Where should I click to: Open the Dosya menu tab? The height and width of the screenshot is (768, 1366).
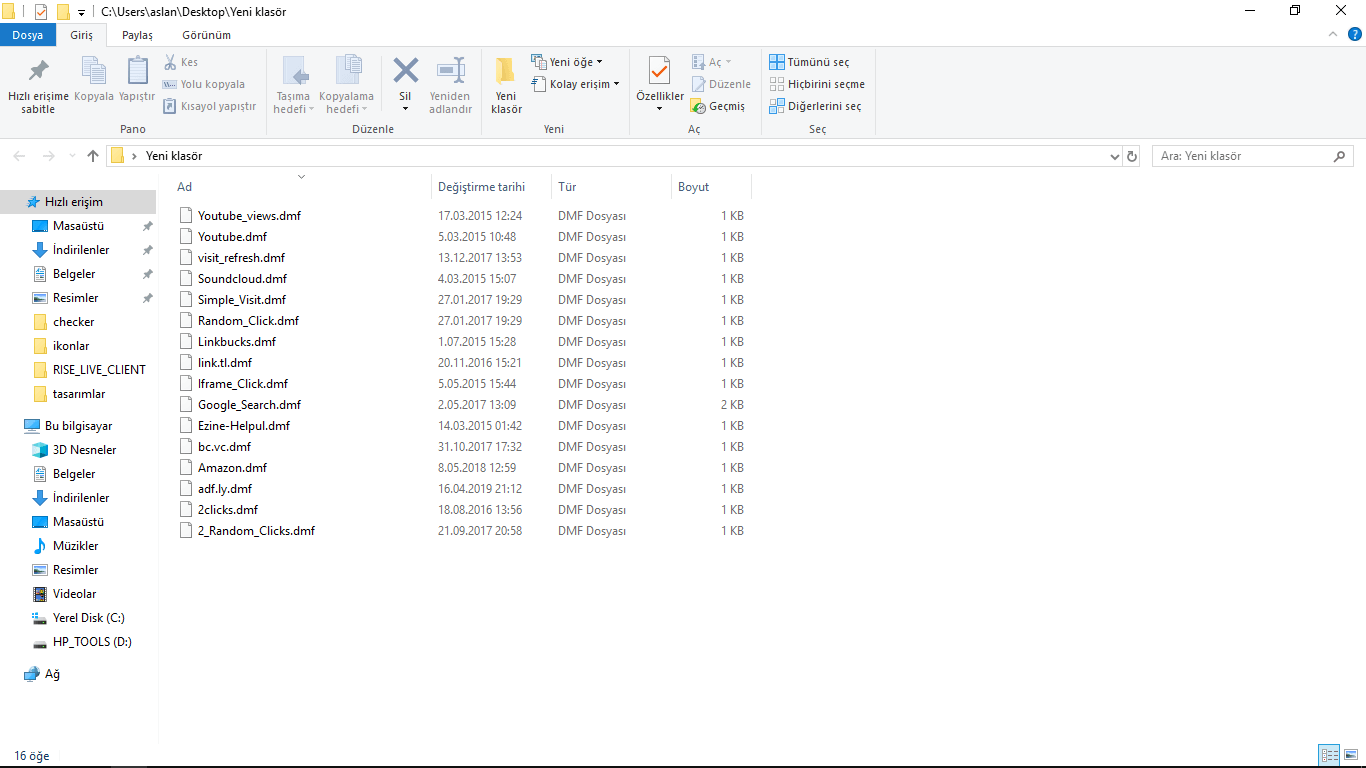tap(28, 35)
